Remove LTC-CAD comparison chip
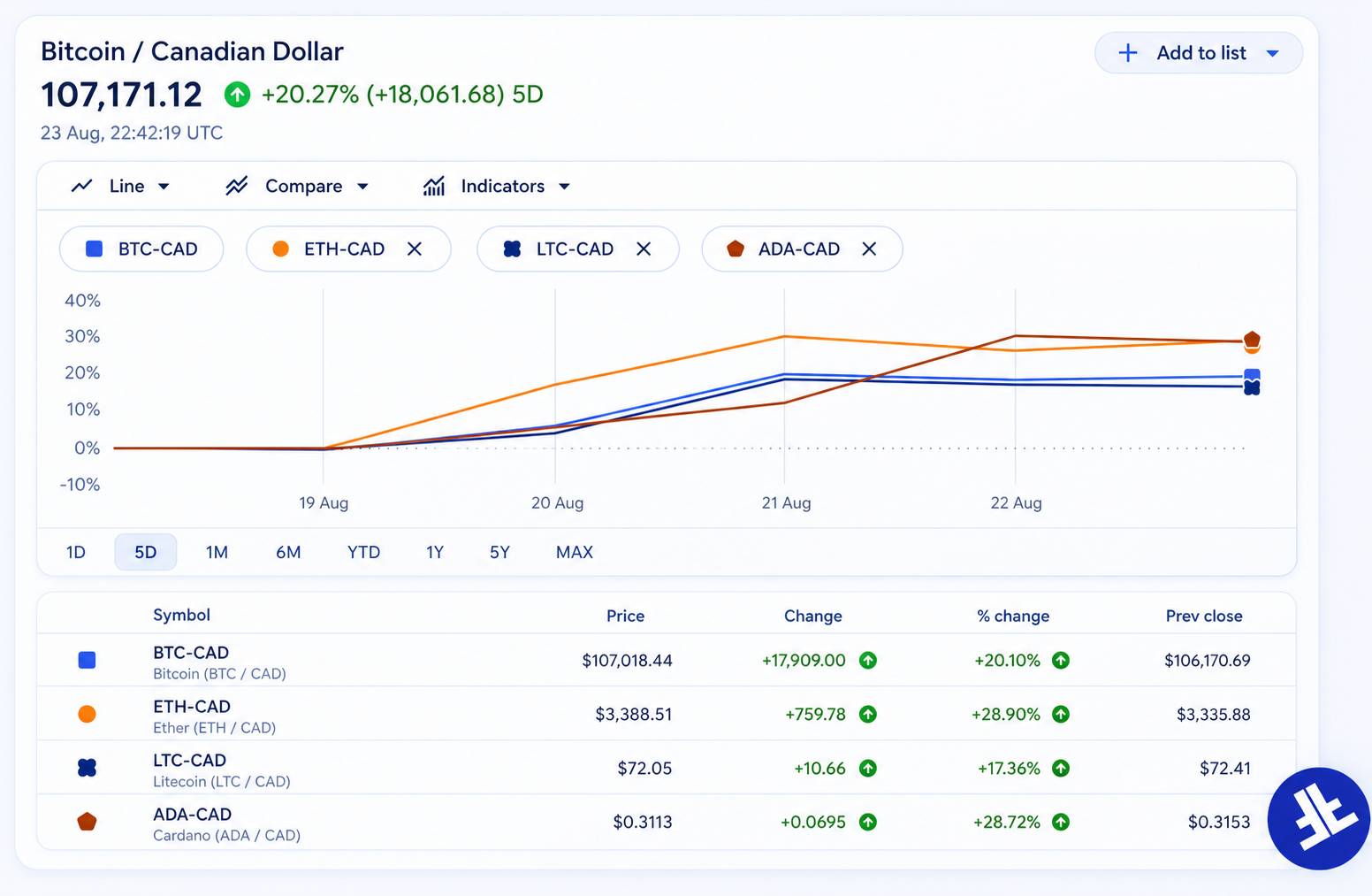This screenshot has width=1372, height=896. point(644,249)
